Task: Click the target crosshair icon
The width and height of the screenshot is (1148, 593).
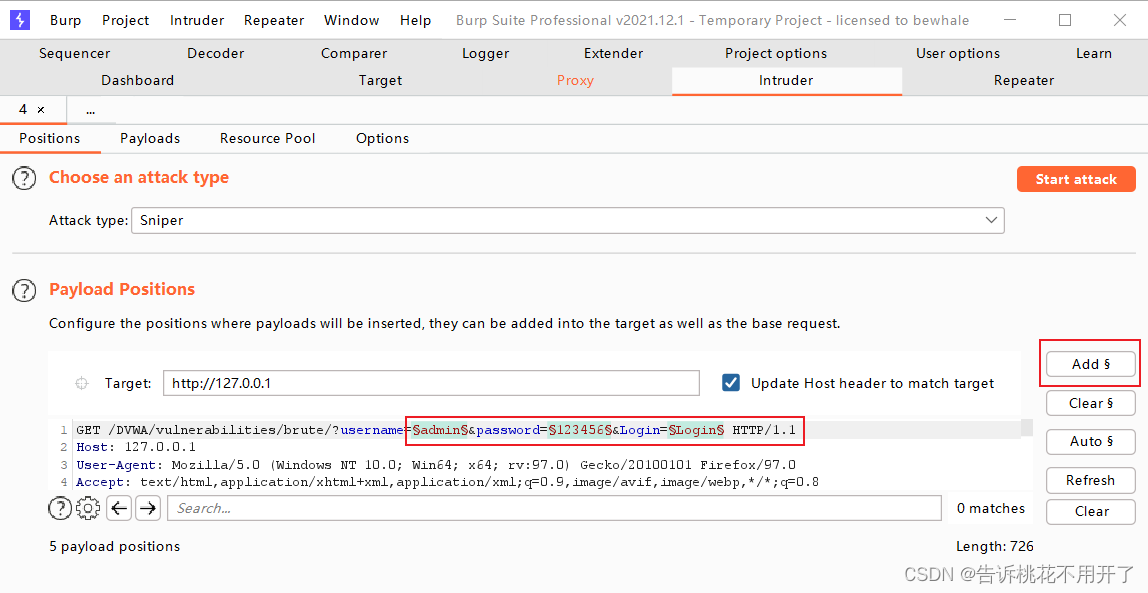Action: pos(82,383)
